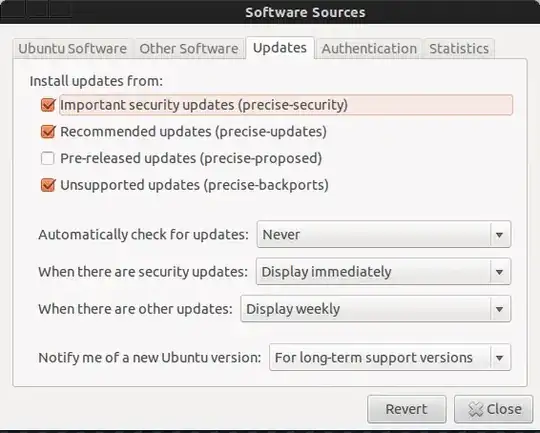540x433 pixels.
Task: Open the 'Display weekly' dropdown
Action: [x=376, y=309]
